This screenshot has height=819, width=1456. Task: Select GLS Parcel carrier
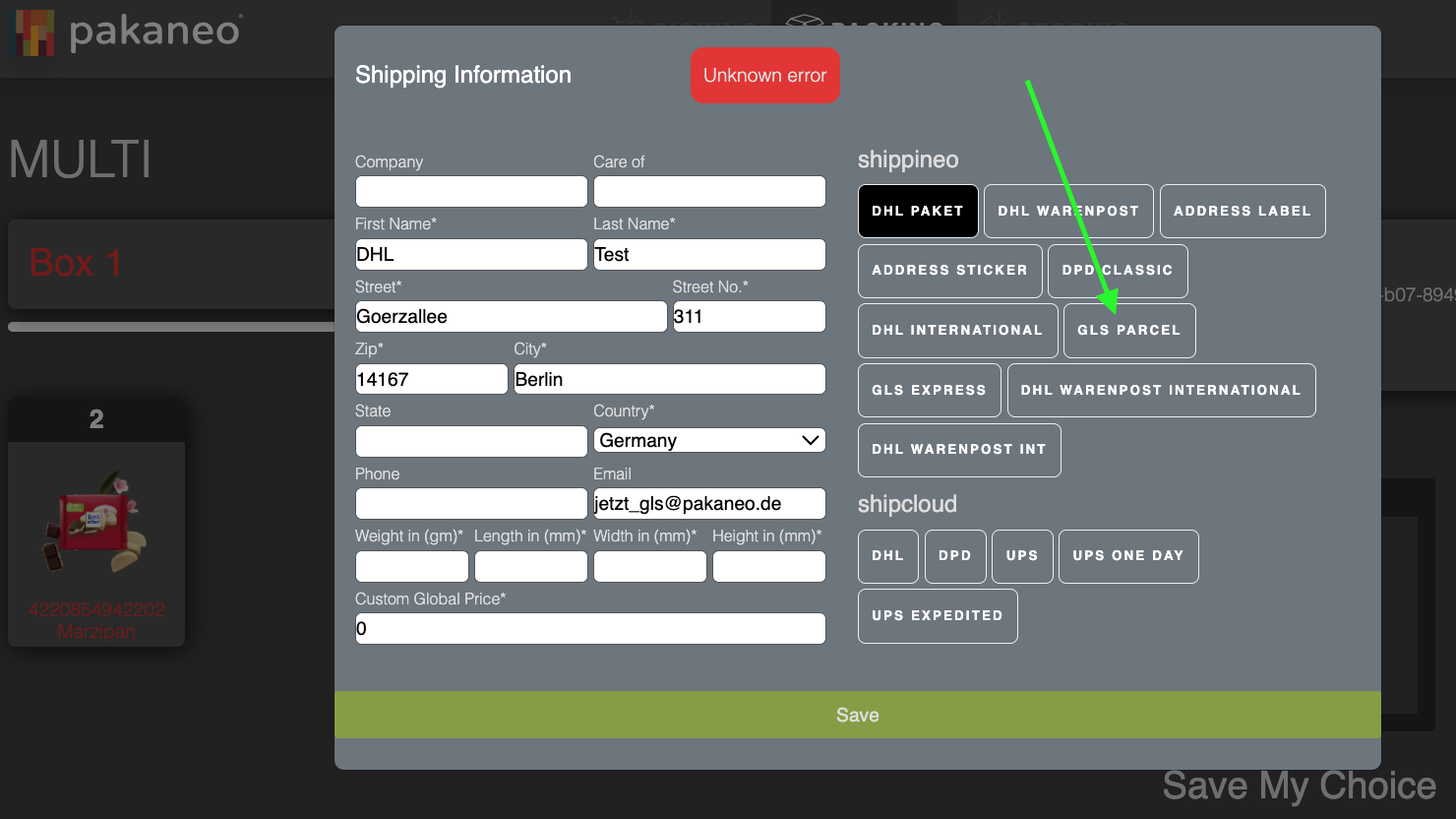[x=1129, y=331]
